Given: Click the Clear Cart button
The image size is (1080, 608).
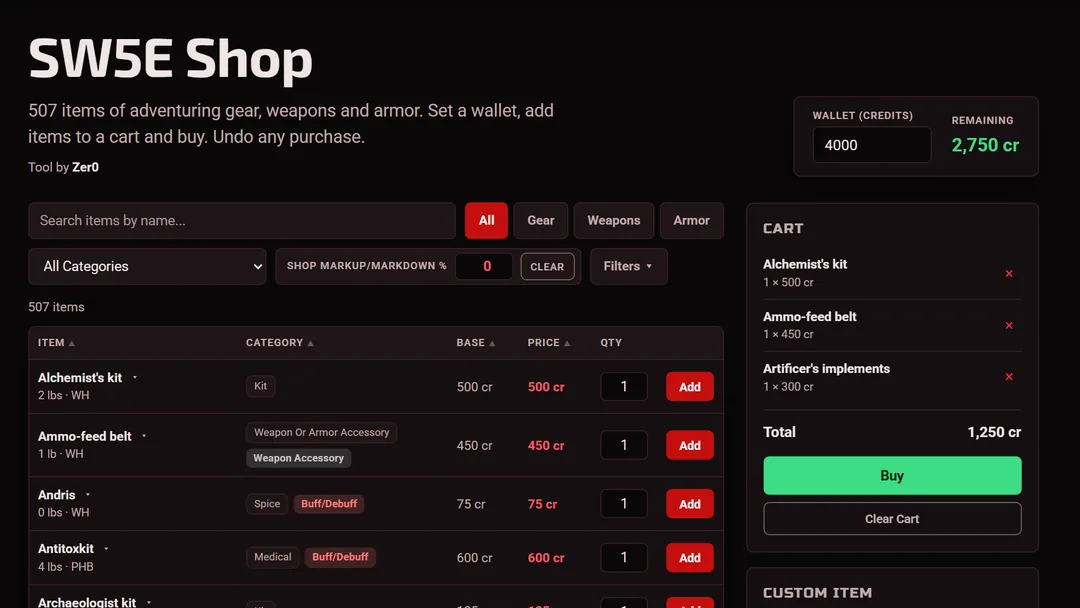Looking at the screenshot, I should point(892,518).
